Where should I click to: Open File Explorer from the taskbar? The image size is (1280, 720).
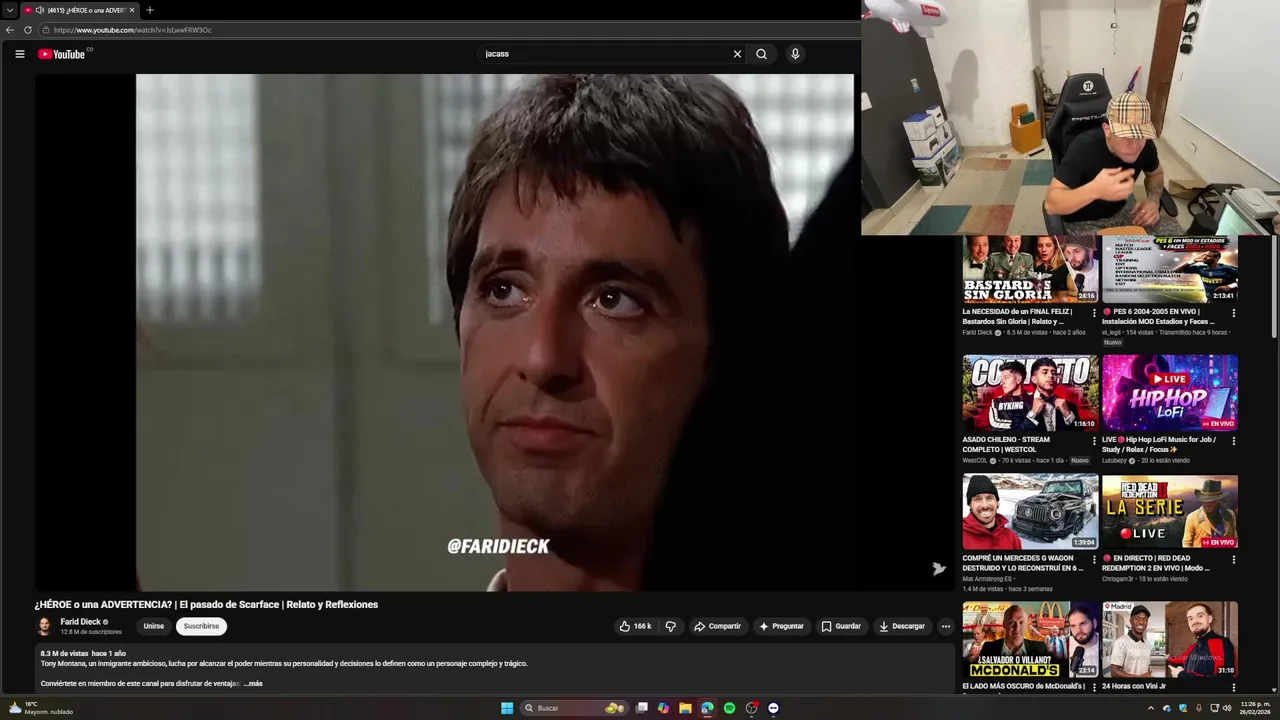click(685, 708)
